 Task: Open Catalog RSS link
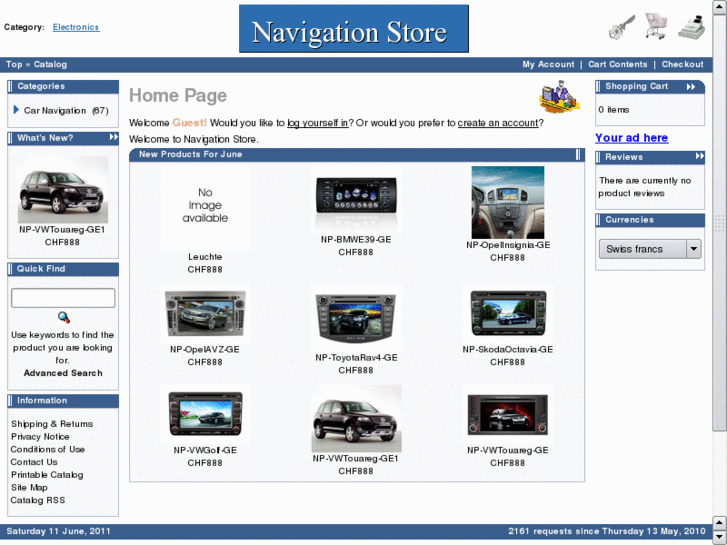tap(38, 500)
